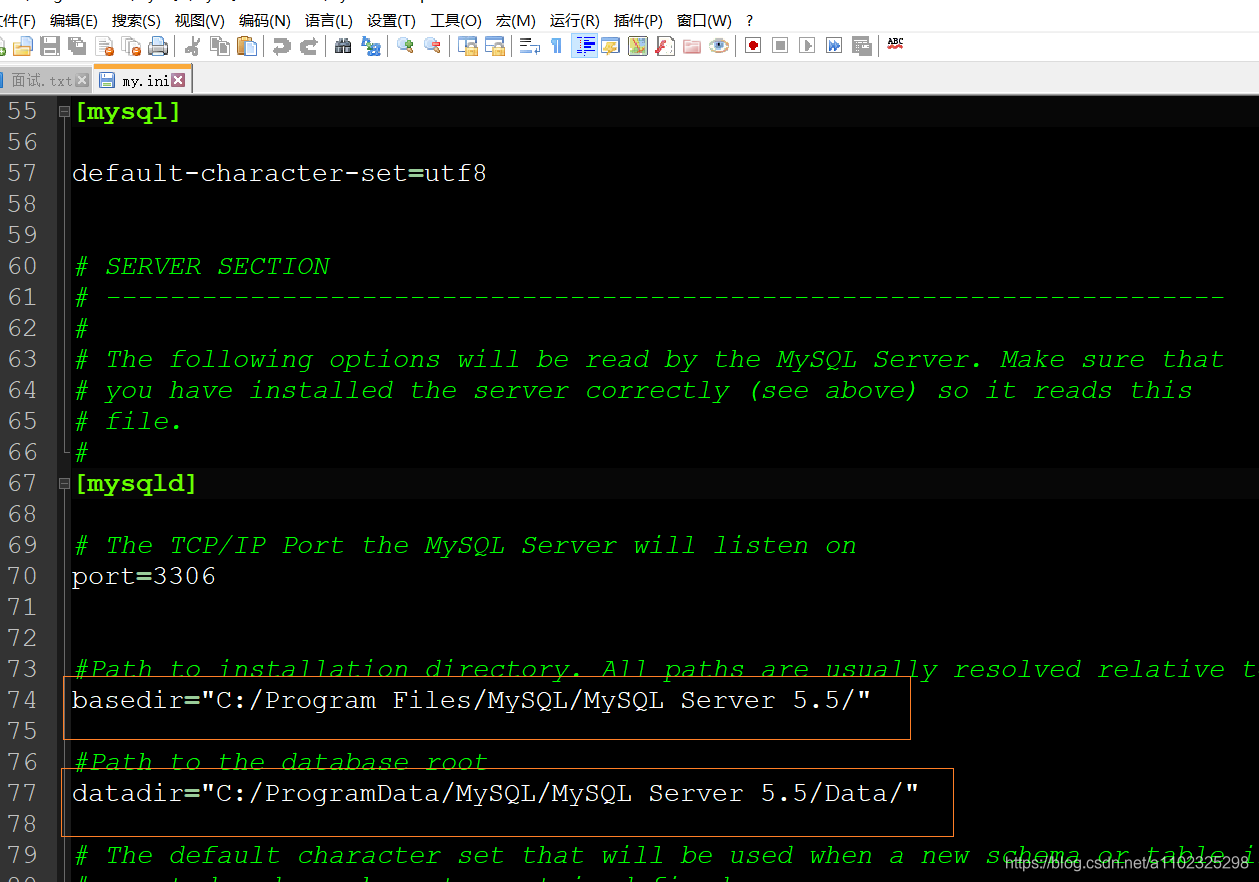Viewport: 1259px width, 882px height.
Task: Open the 宏(M) menu
Action: (x=515, y=20)
